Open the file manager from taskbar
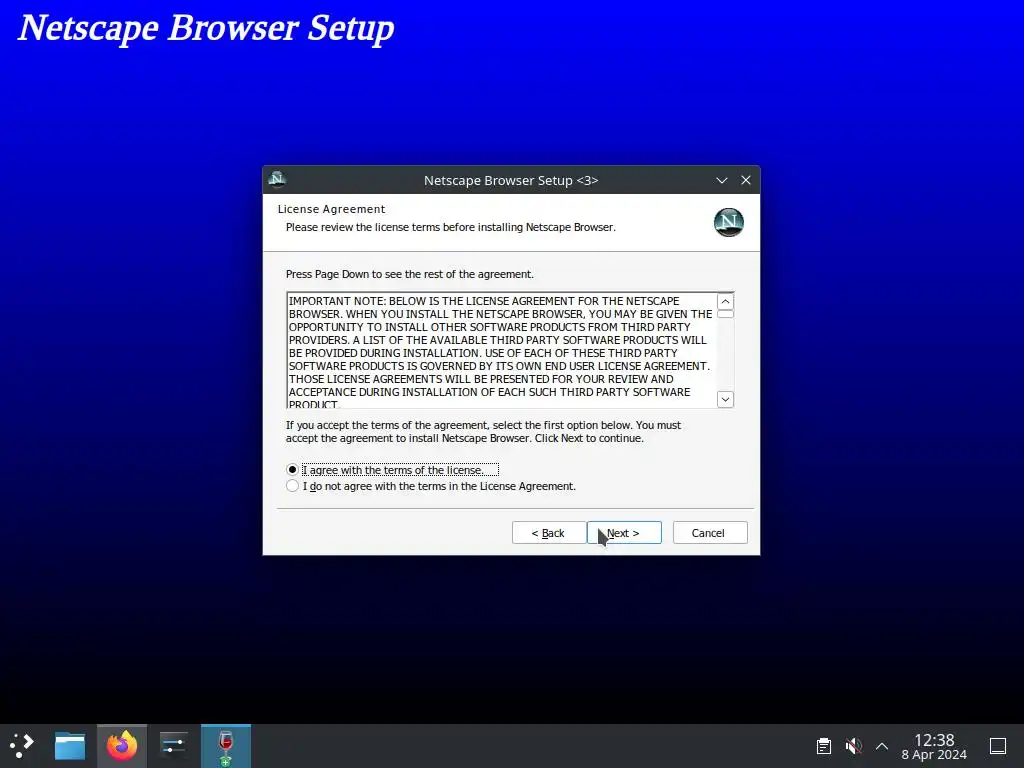Image resolution: width=1024 pixels, height=768 pixels. [70, 746]
